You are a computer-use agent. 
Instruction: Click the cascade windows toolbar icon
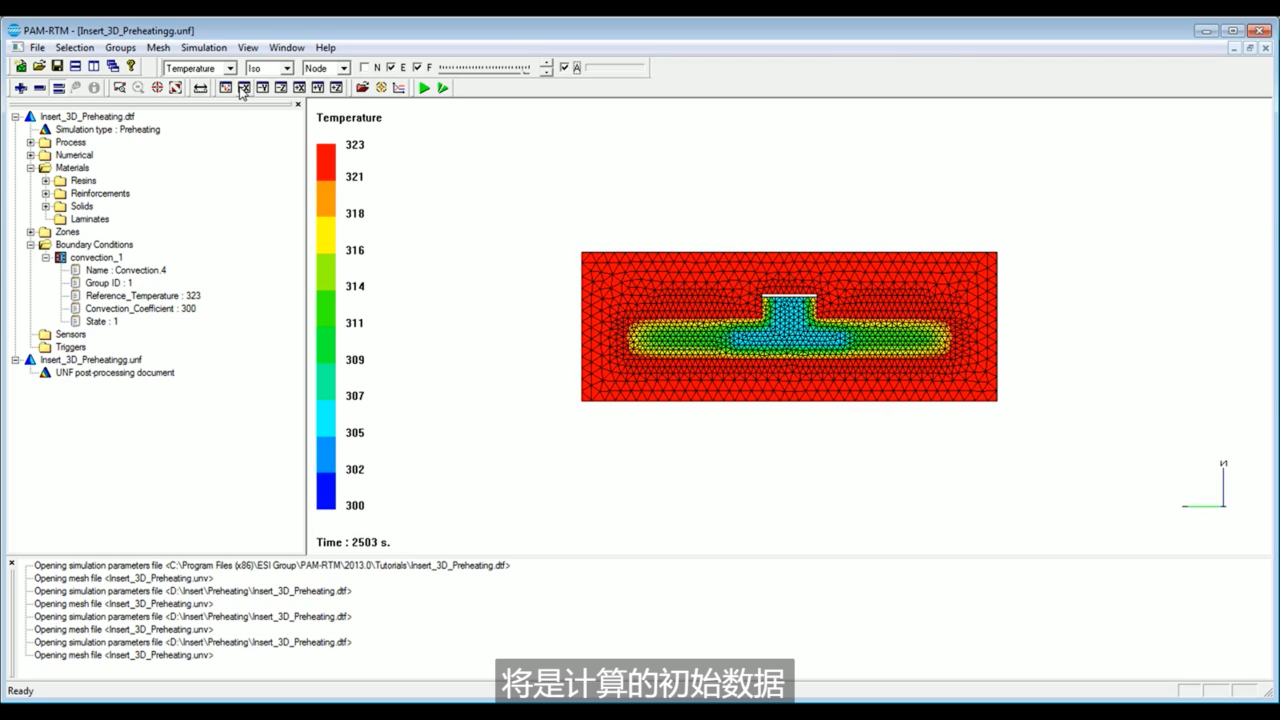[x=112, y=66]
